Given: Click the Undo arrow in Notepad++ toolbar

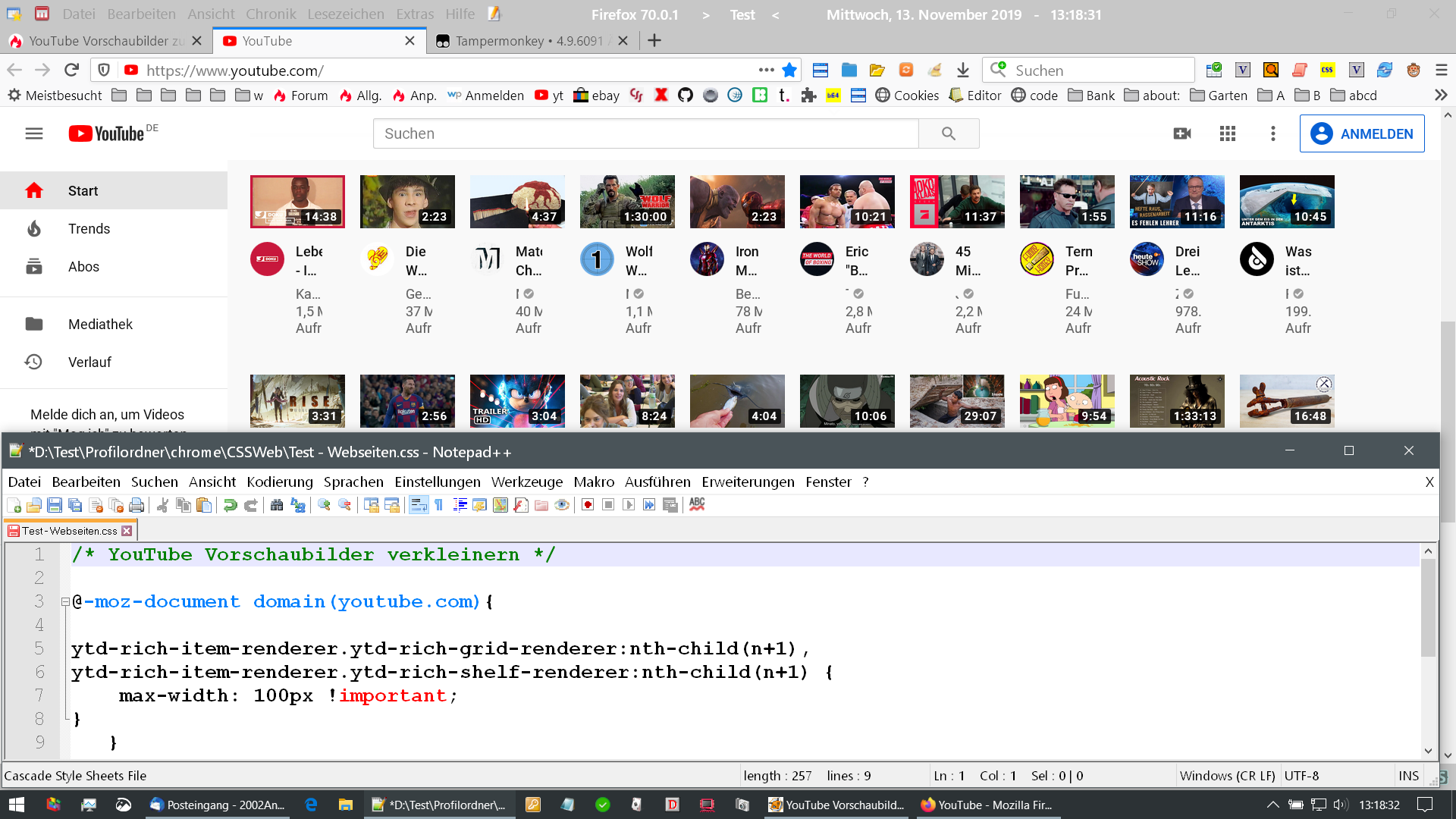Looking at the screenshot, I should point(230,505).
